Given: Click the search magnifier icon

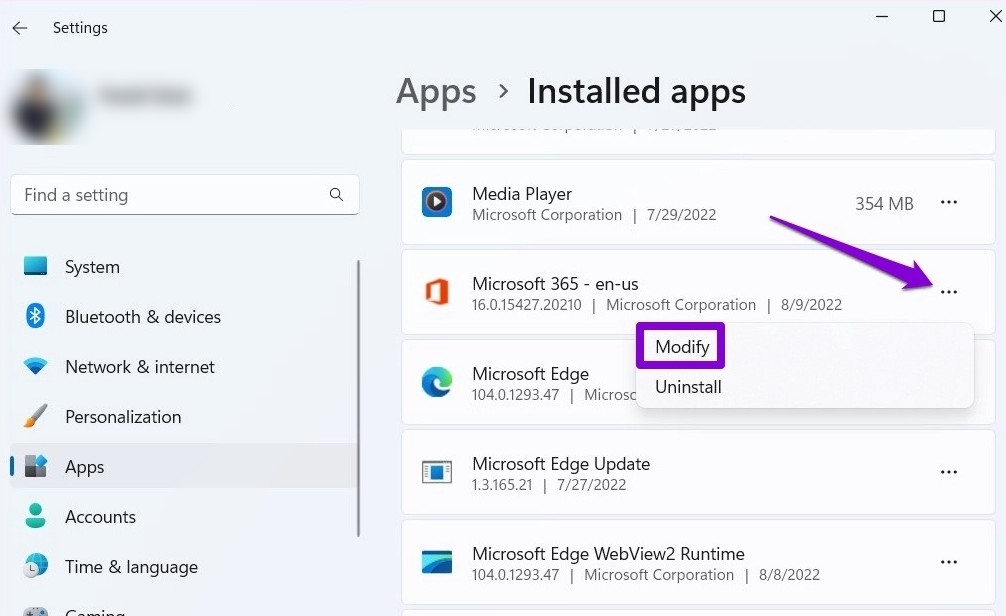Looking at the screenshot, I should 336,194.
